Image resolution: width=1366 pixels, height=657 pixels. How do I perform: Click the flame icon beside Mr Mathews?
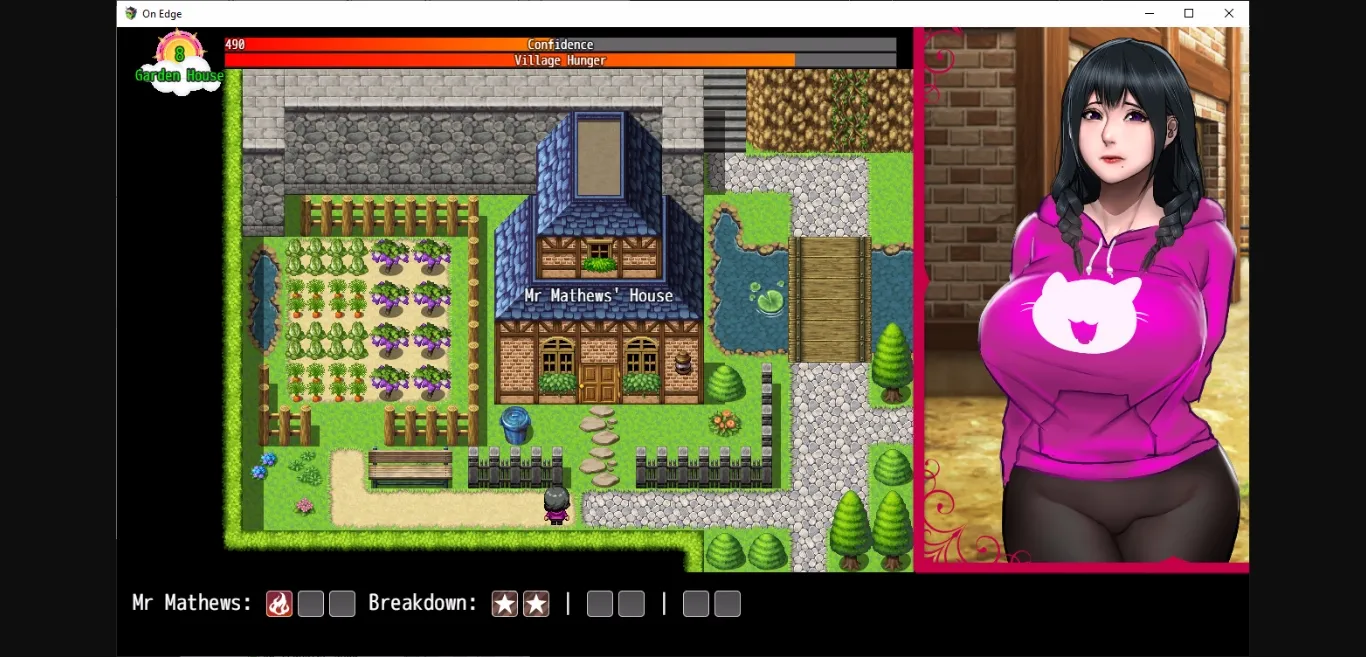279,604
